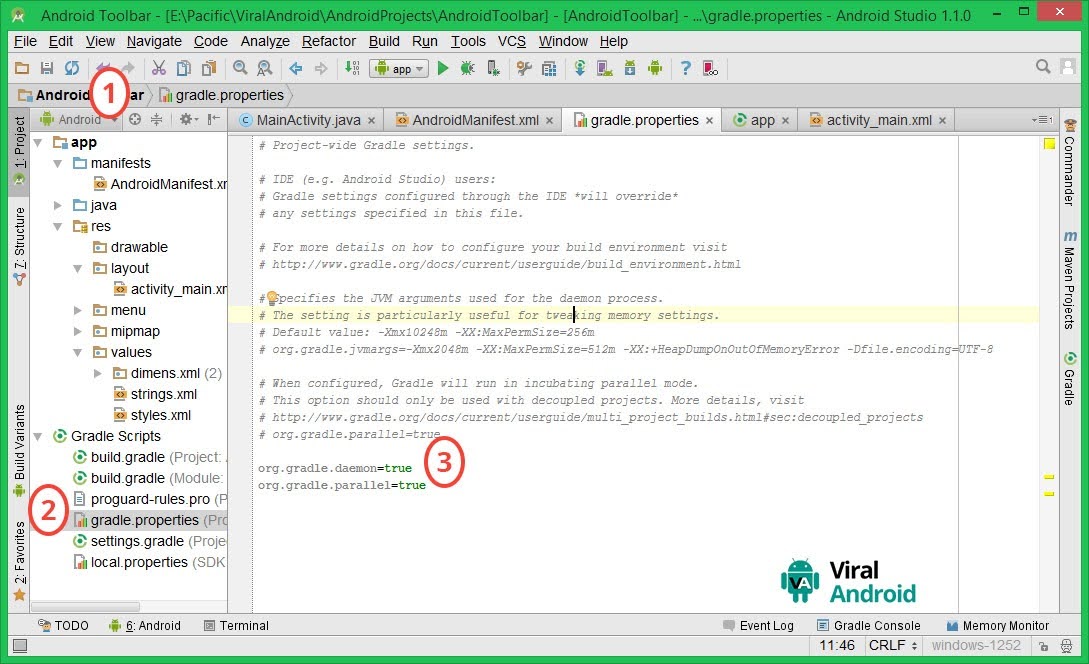Expand the mipmap folder
The width and height of the screenshot is (1089, 664).
[x=78, y=331]
